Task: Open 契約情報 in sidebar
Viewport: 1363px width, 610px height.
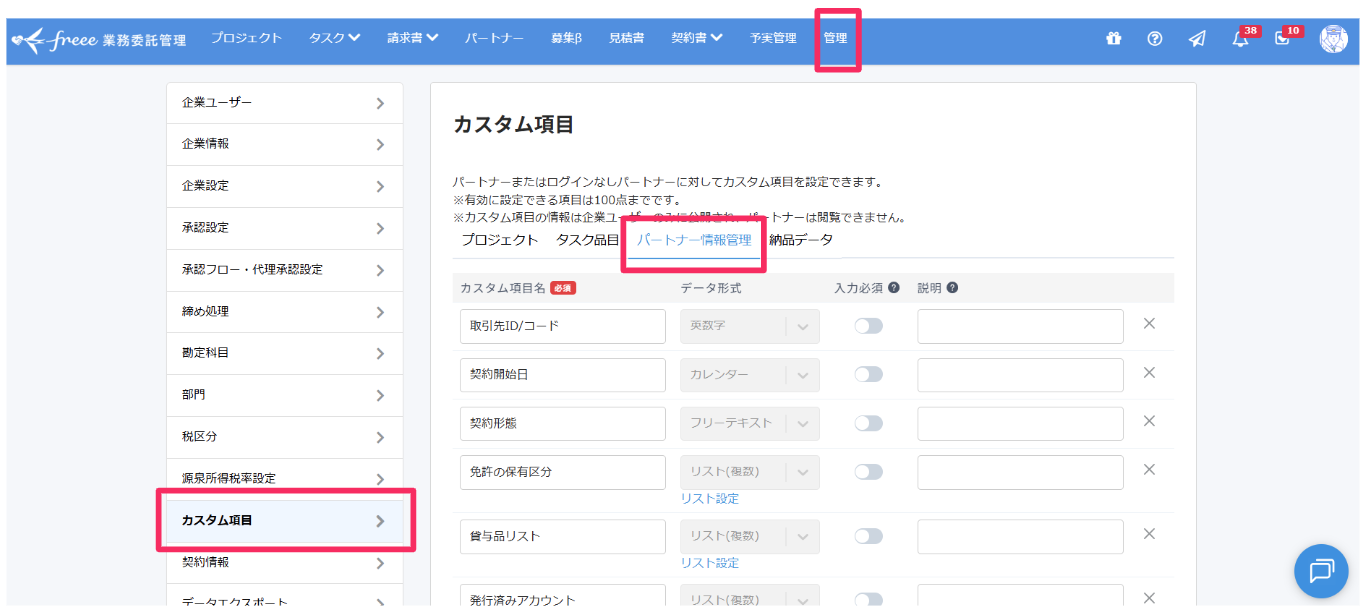Action: (285, 562)
